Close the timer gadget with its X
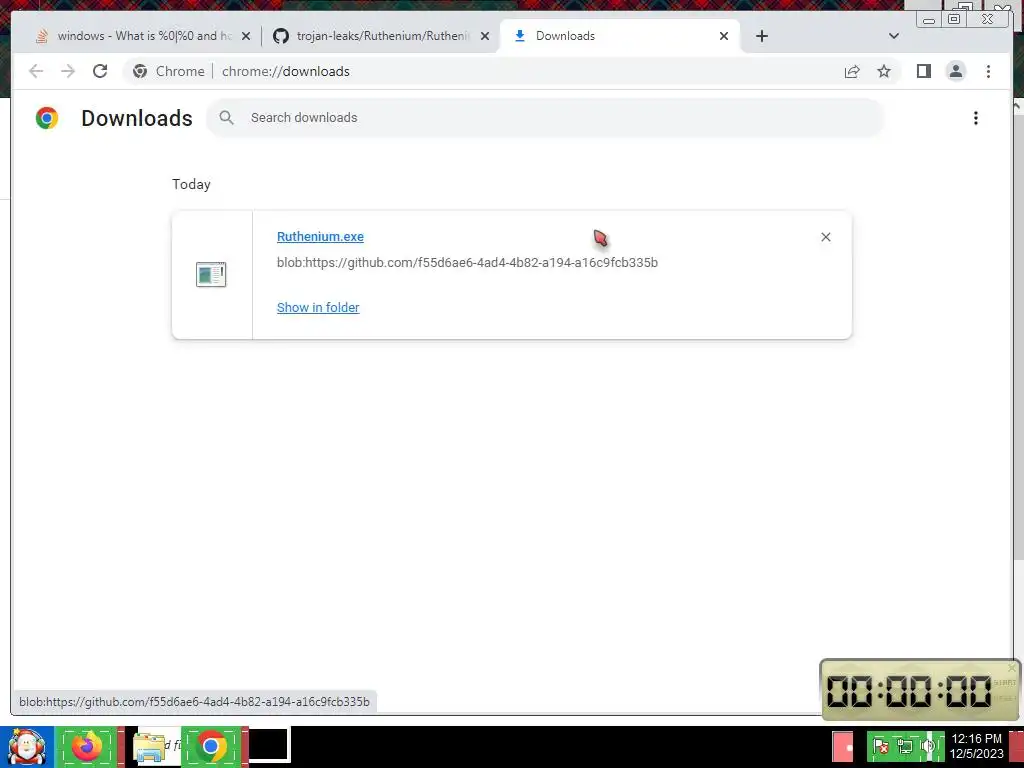Image resolution: width=1024 pixels, height=768 pixels. point(1012,667)
